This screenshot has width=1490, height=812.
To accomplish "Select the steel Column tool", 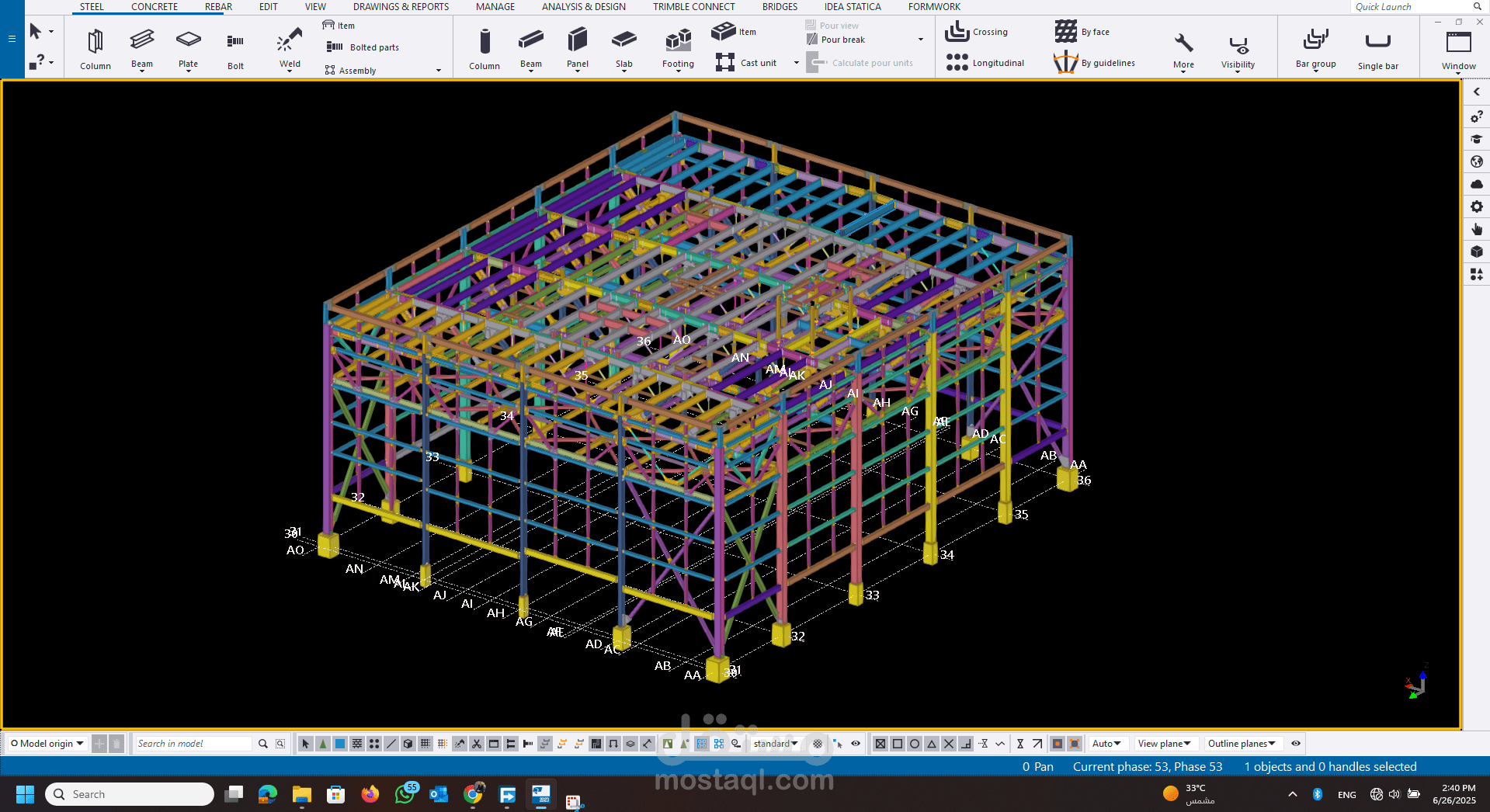I will [x=95, y=48].
